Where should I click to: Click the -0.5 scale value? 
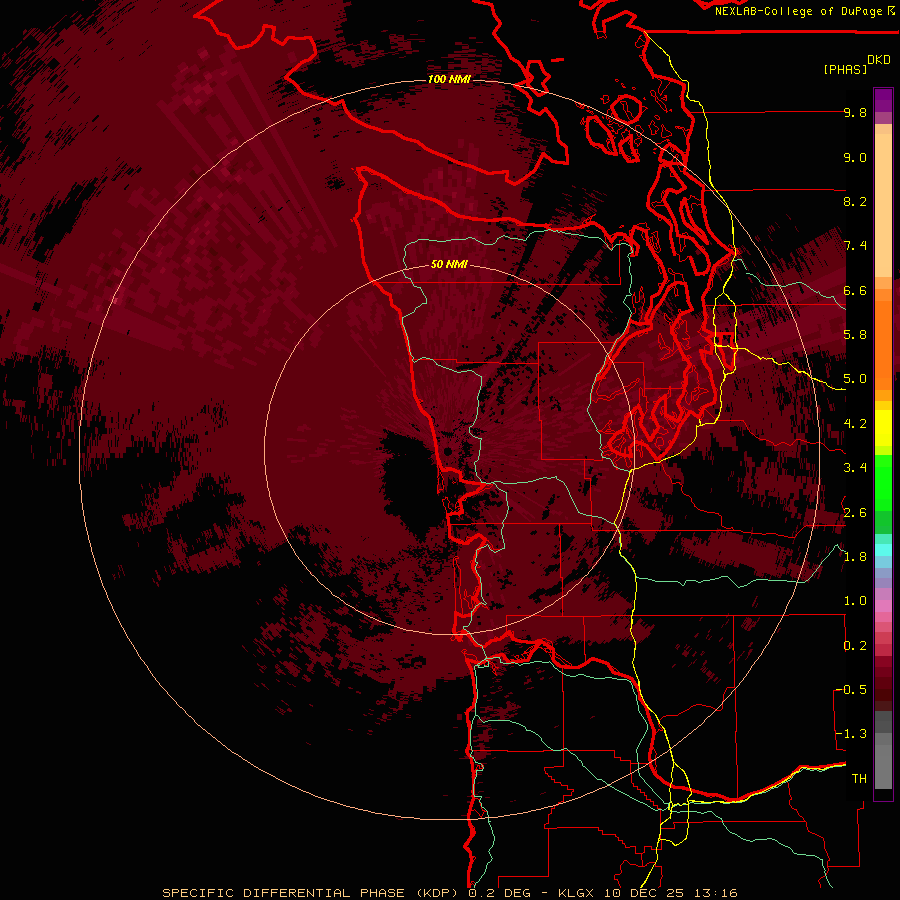click(852, 690)
